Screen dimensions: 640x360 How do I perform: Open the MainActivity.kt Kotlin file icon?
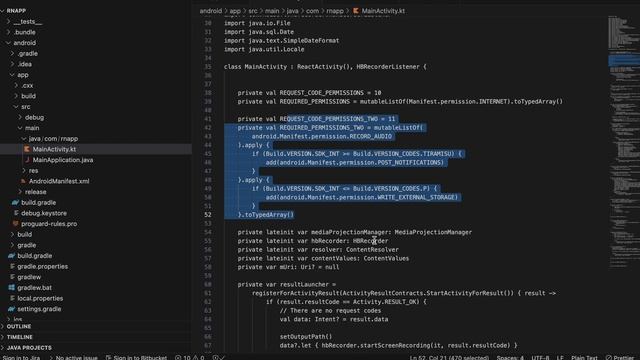click(x=27, y=149)
